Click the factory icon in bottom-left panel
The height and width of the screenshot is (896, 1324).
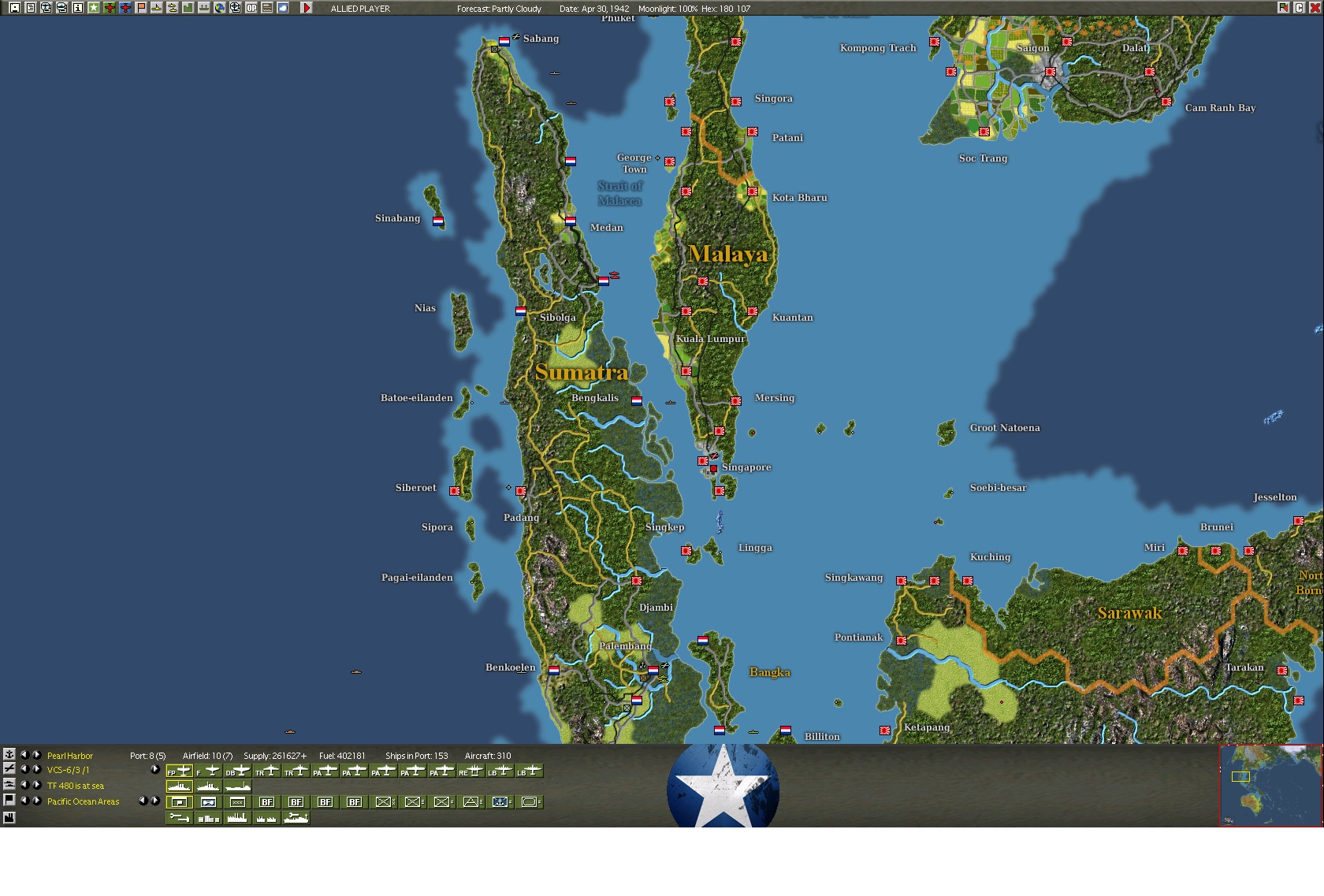tap(9, 817)
